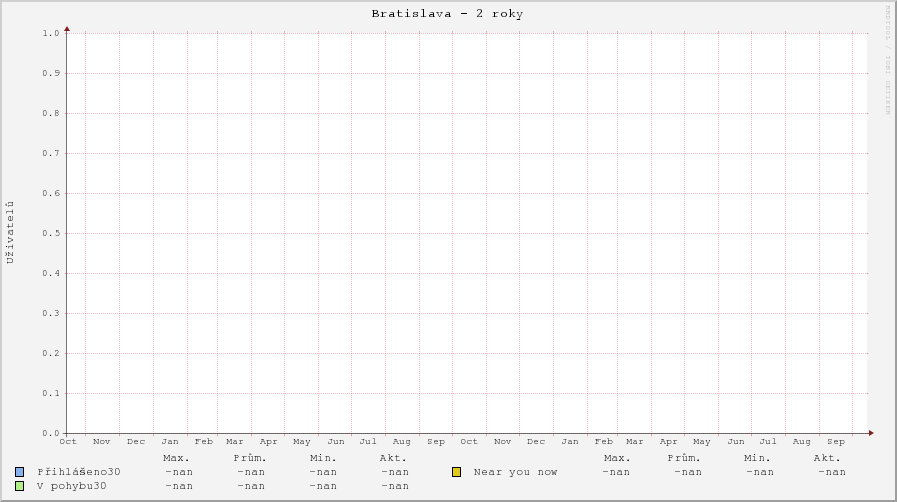Screen dimensions: 897x502
Task: Click the Near you now legend label
Action: (x=515, y=472)
